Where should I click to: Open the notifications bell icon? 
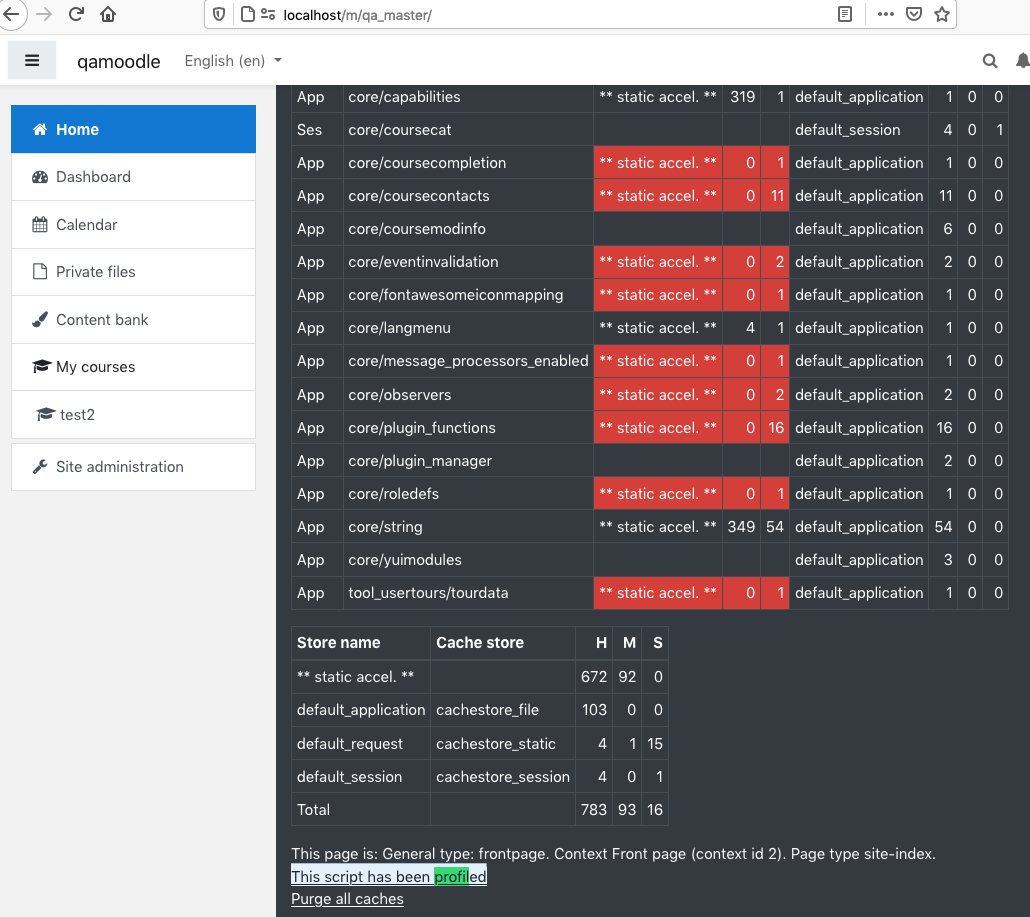click(1022, 61)
